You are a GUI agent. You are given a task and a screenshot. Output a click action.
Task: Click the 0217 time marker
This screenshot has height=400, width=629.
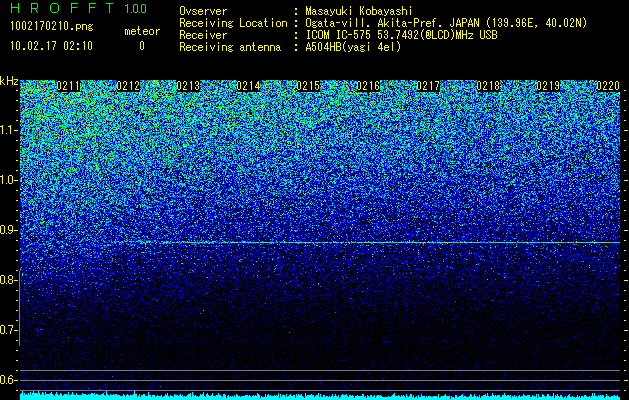point(428,86)
